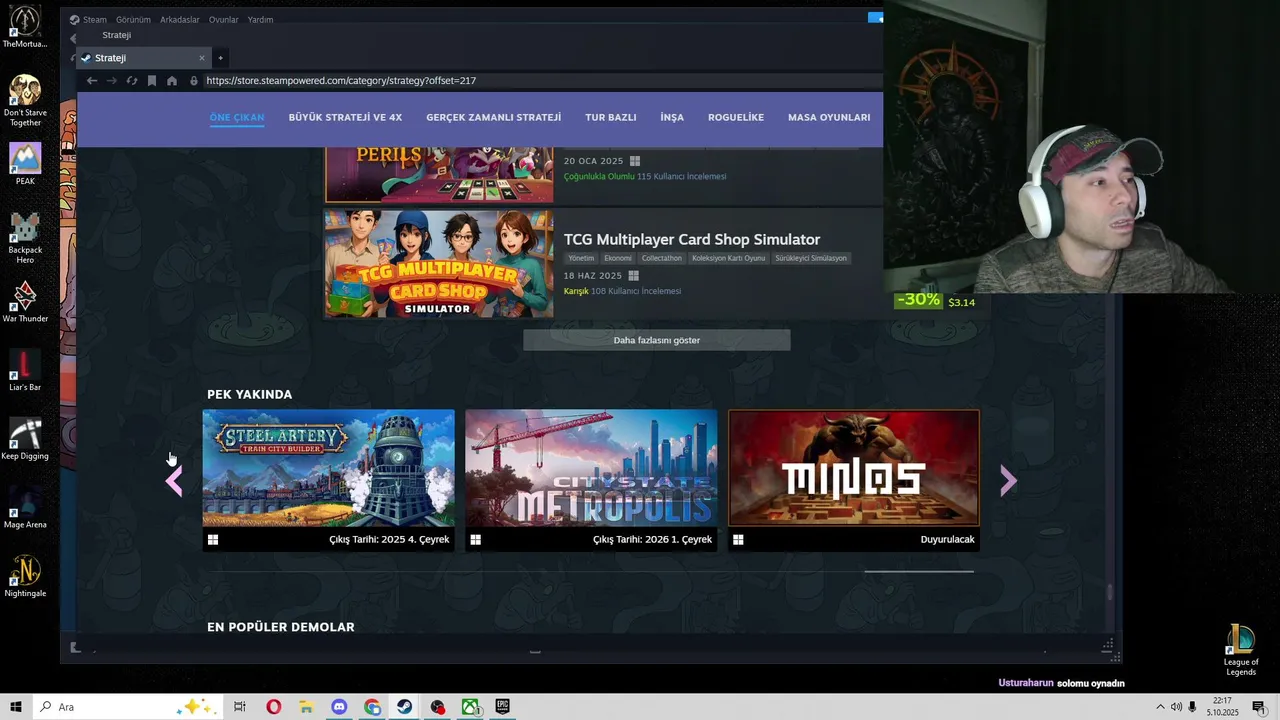1280x720 pixels.
Task: Click Daha fazlasını göster button
Action: [656, 340]
